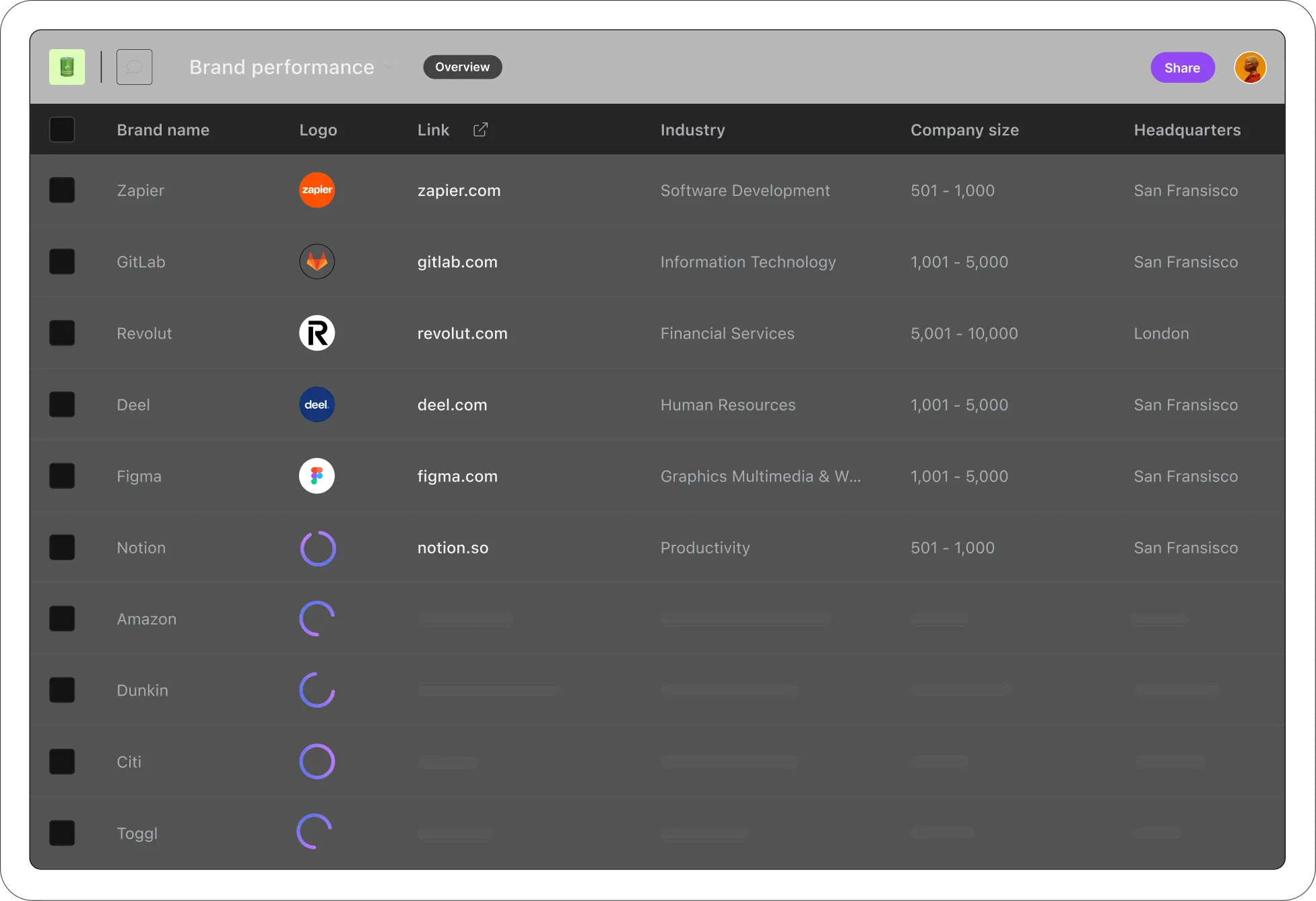Viewport: 1316px width, 901px height.
Task: Check the Notion row checkbox
Action: pos(62,547)
